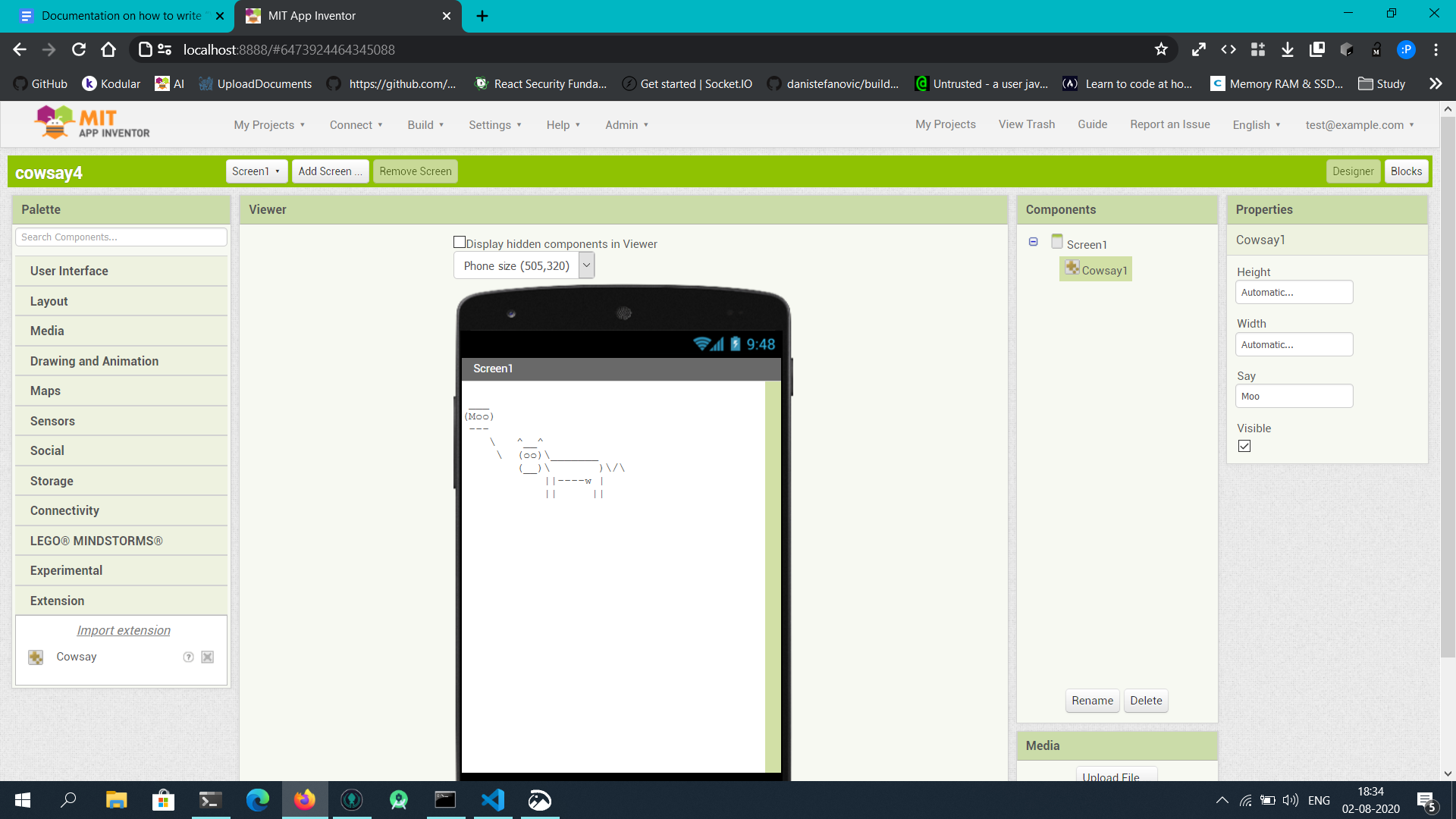Show more bookmarks with the chevron
The height and width of the screenshot is (819, 1456).
1436,83
